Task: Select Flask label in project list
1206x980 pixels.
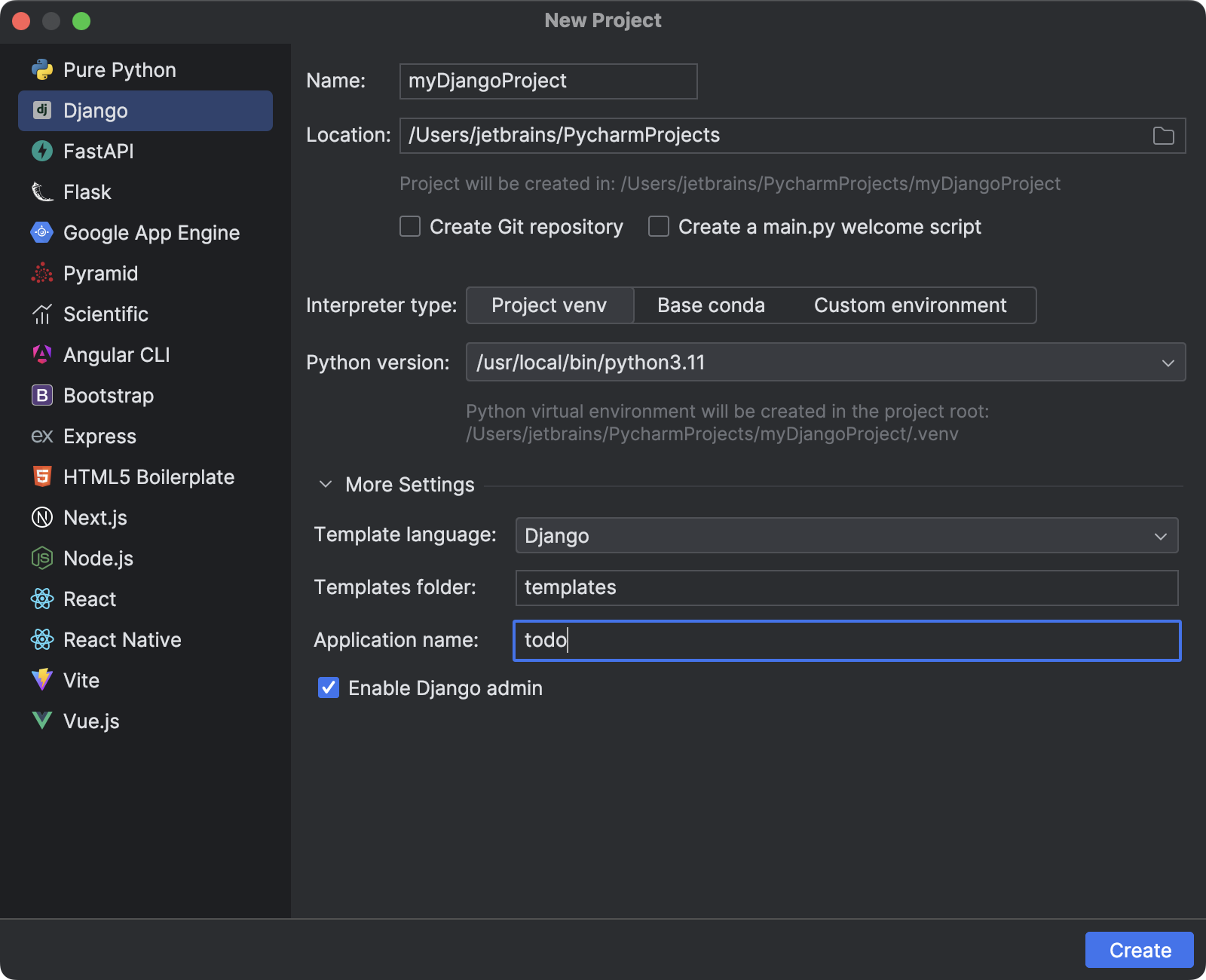Action: [x=87, y=192]
